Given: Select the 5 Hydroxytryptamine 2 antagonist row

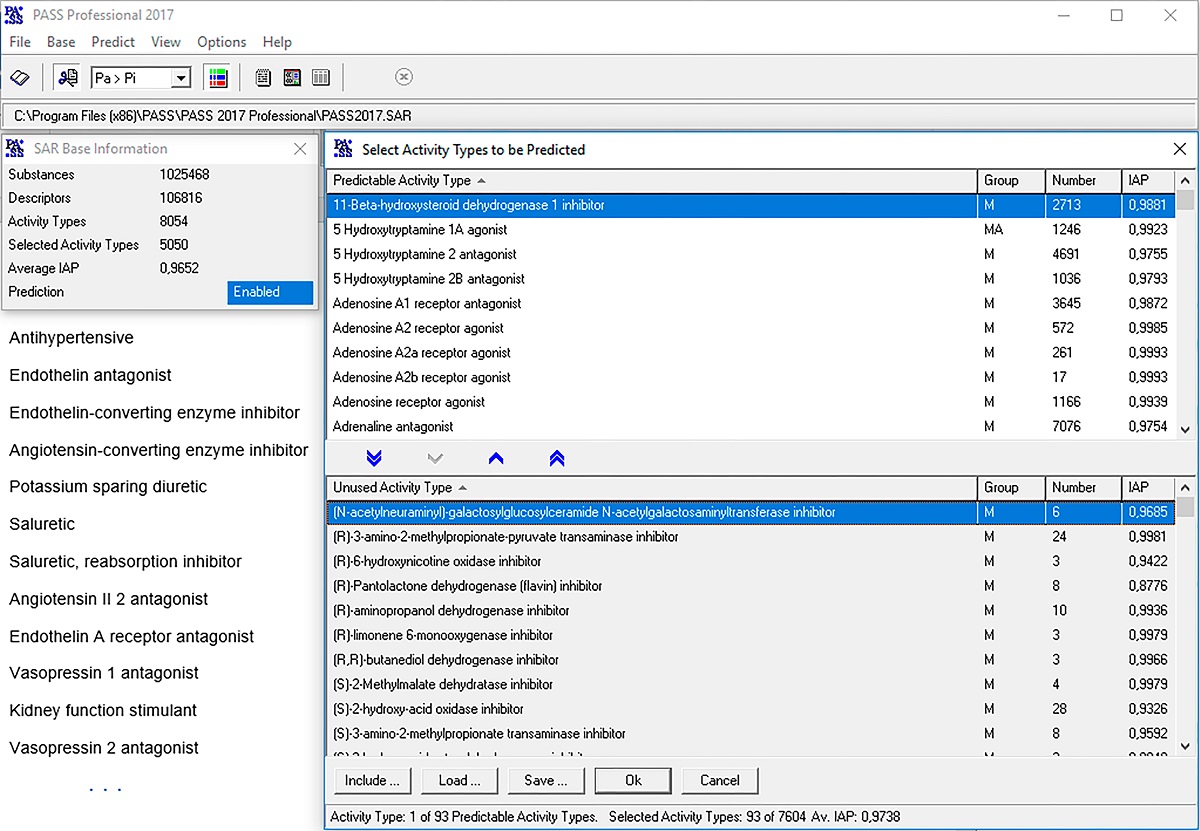Looking at the screenshot, I should pos(751,254).
